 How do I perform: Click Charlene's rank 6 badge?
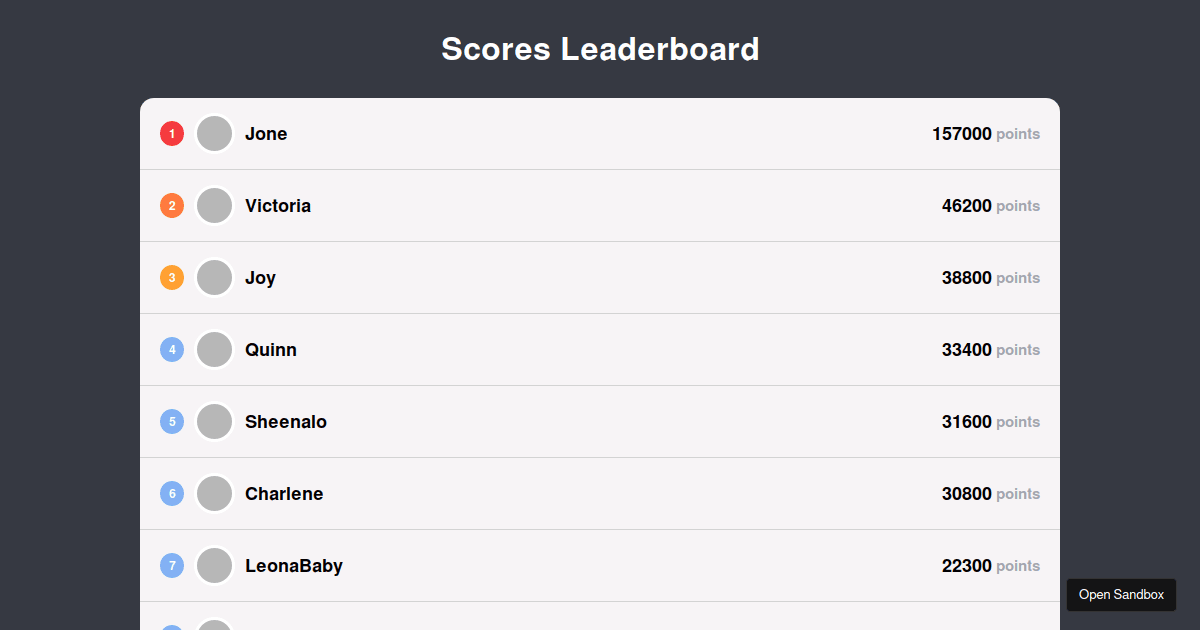(x=171, y=493)
